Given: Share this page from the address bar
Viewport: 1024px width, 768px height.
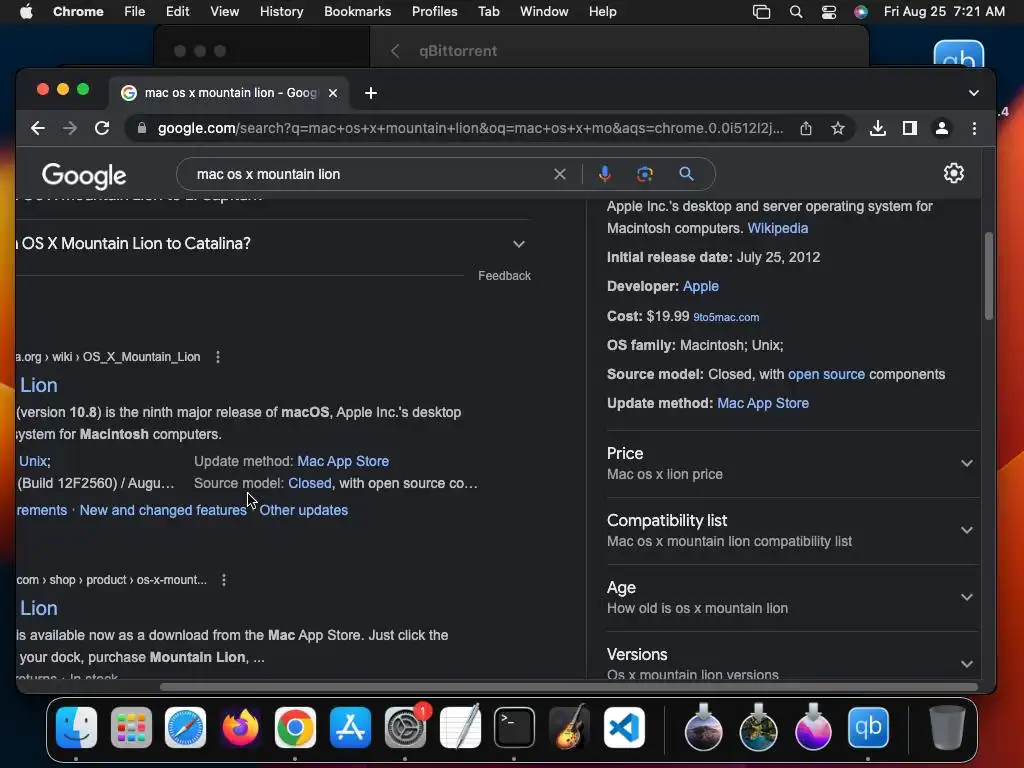Looking at the screenshot, I should click(x=806, y=128).
